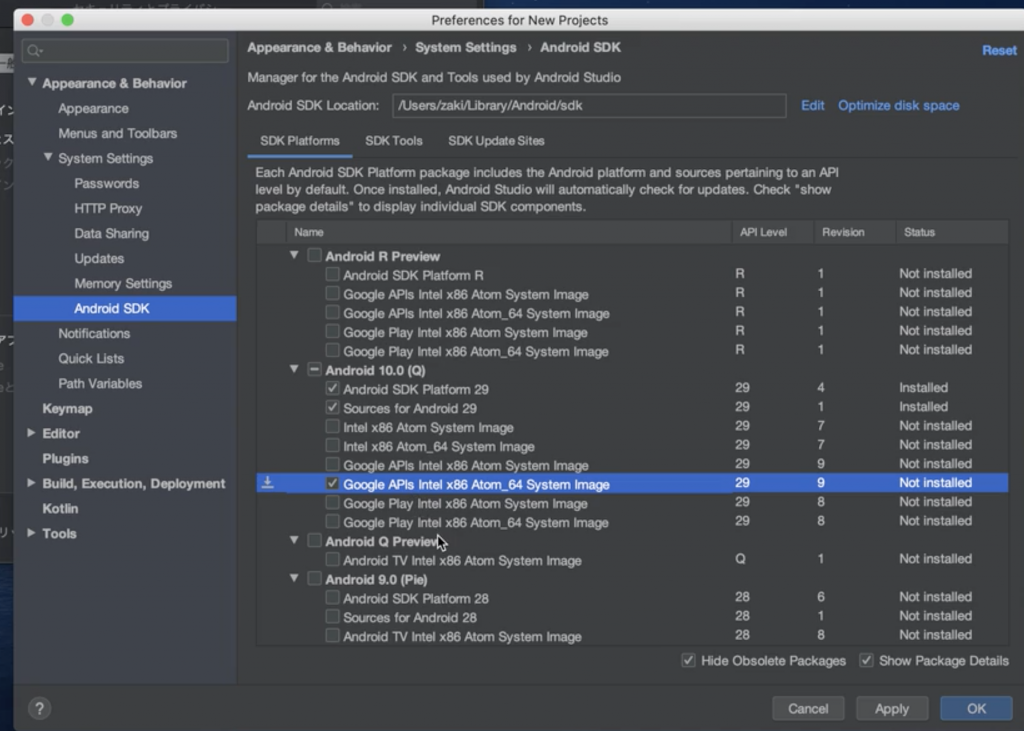This screenshot has height=731, width=1024.
Task: Collapse the Android 9.0 (Pie) group
Action: (294, 578)
